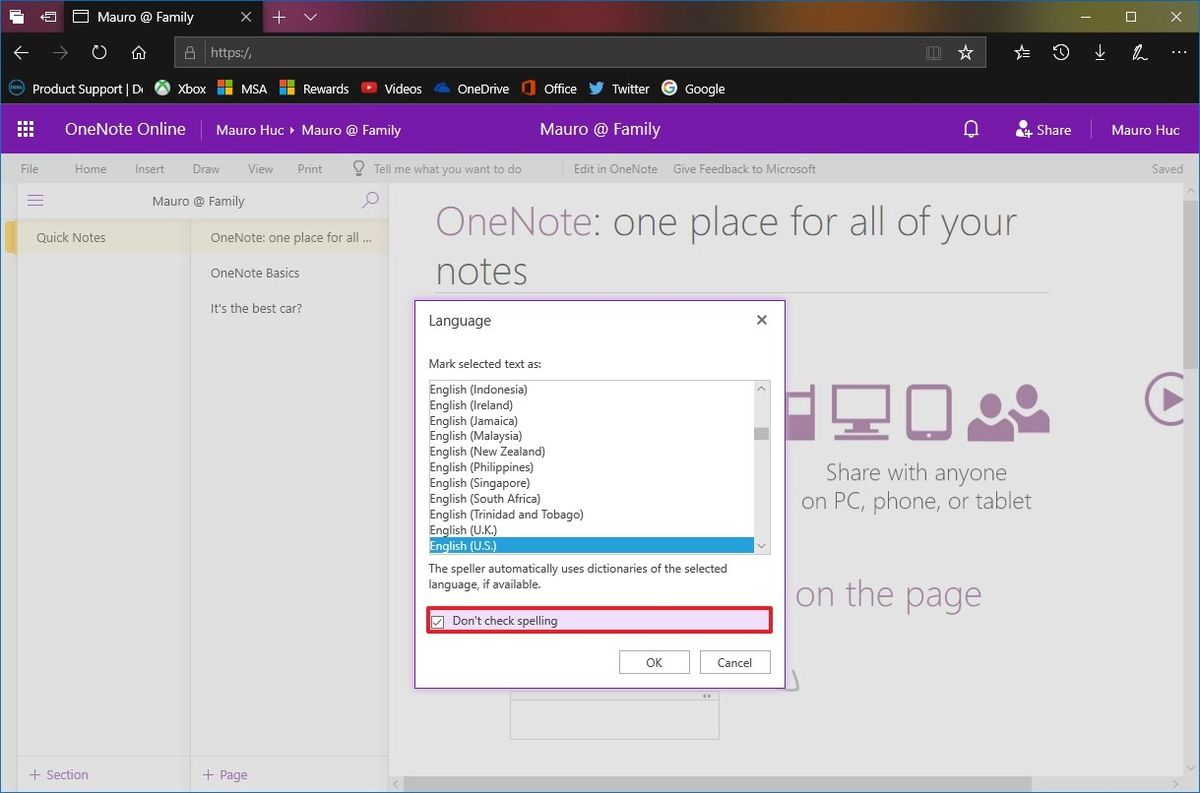Open the Office 365 app launcher waffle icon
The width and height of the screenshot is (1200, 793).
point(25,128)
